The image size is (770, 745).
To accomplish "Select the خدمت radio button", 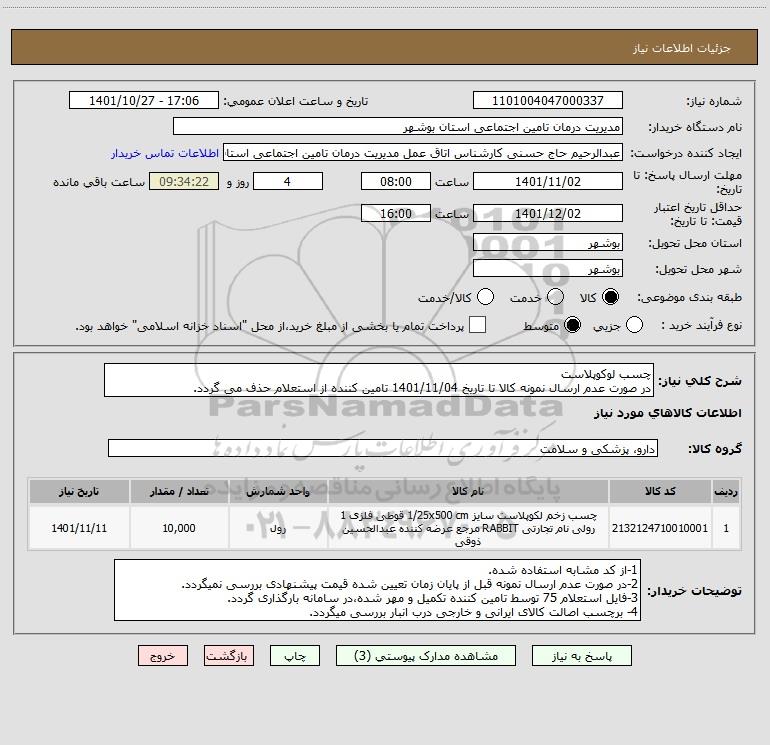I will point(555,297).
